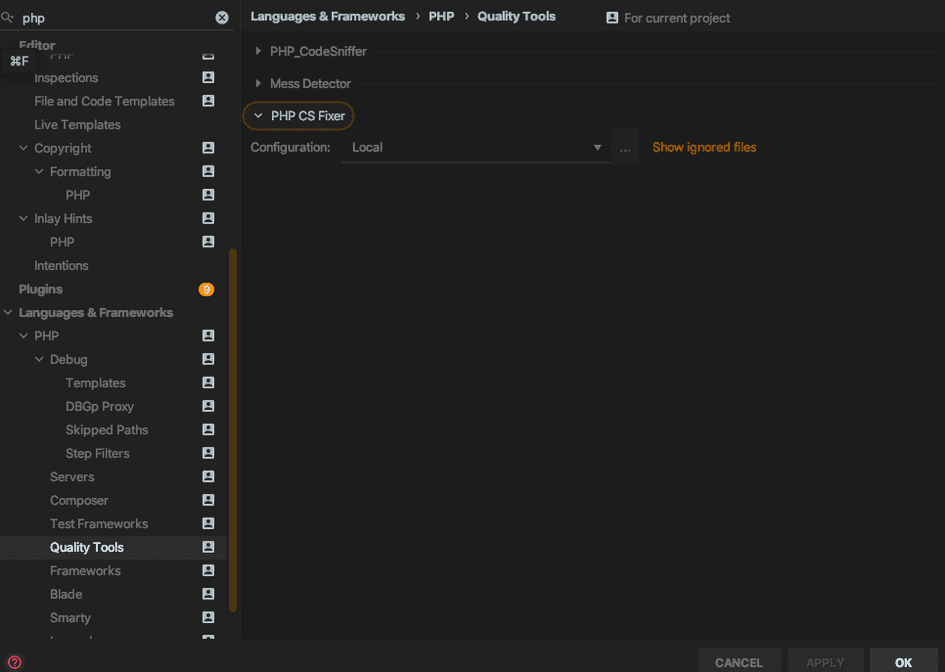The image size is (945, 672).
Task: Click the project icon next to Quality Tools
Action: [x=207, y=547]
